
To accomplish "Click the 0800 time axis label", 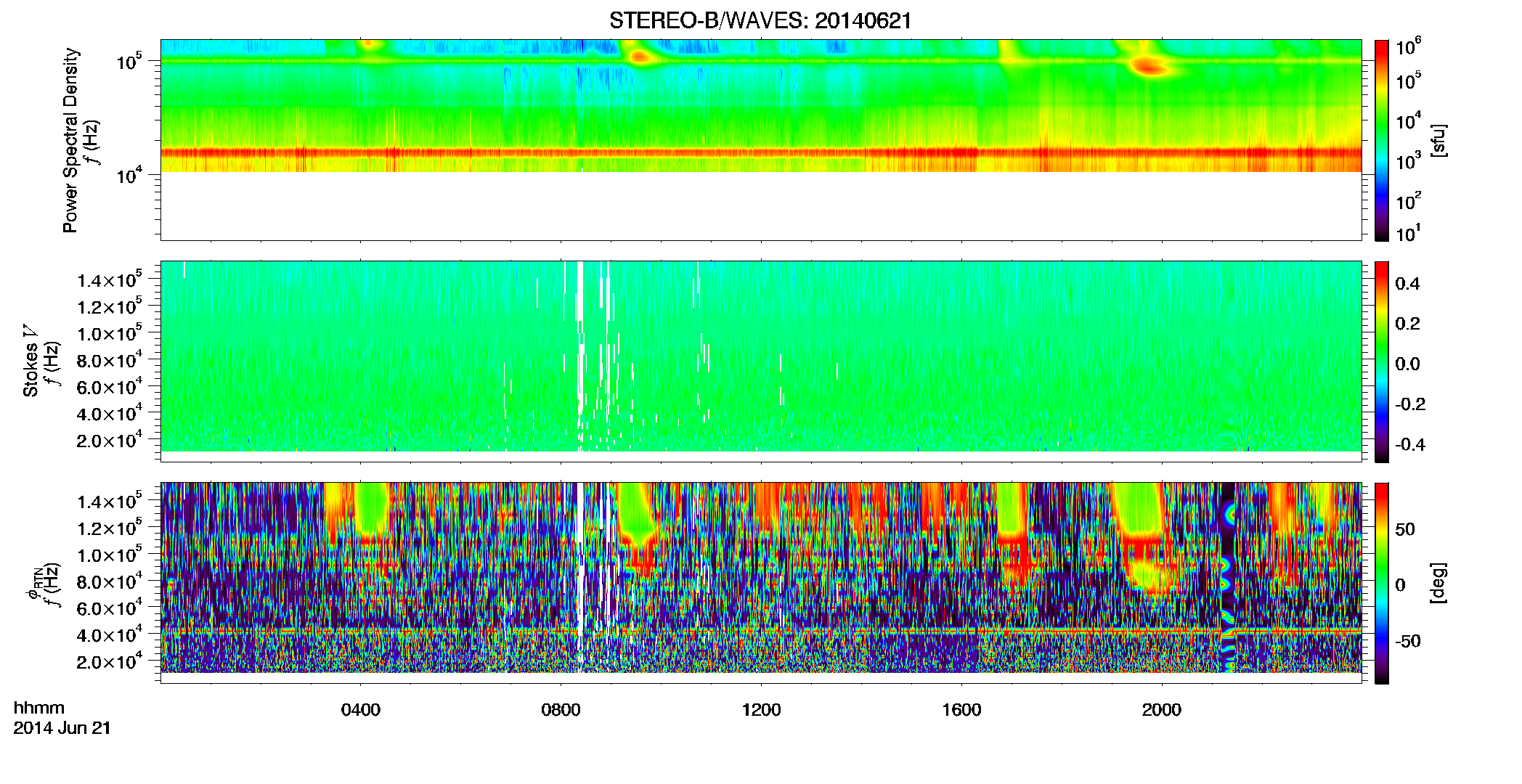I will click(x=561, y=710).
